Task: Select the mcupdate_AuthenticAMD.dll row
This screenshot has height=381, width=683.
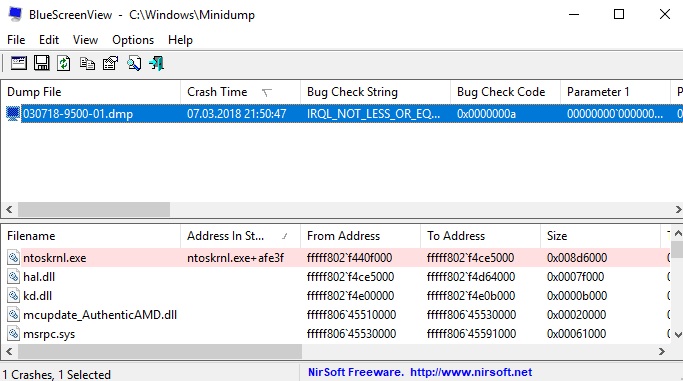Action: pyautogui.click(x=335, y=314)
